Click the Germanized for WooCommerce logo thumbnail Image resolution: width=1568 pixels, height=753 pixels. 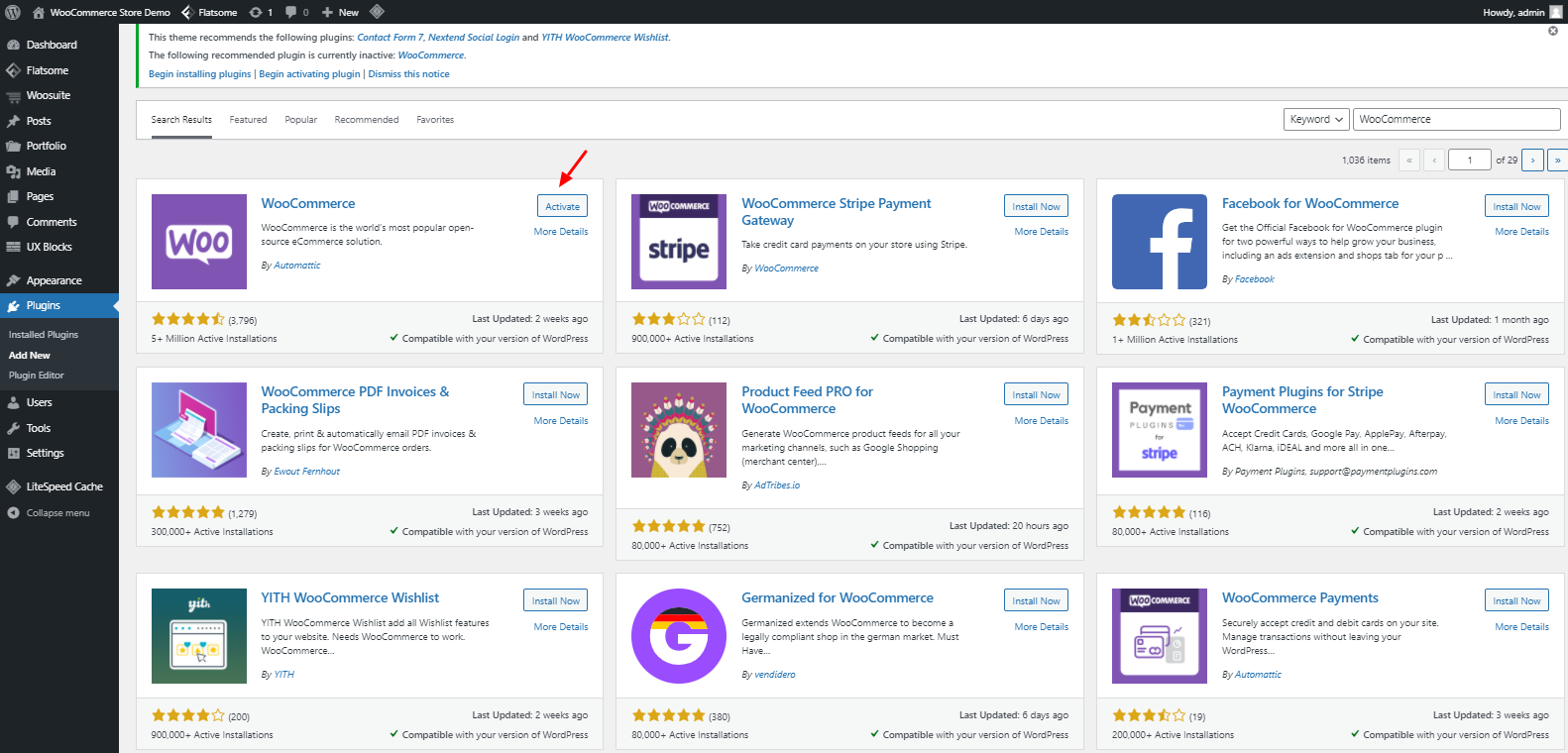679,636
